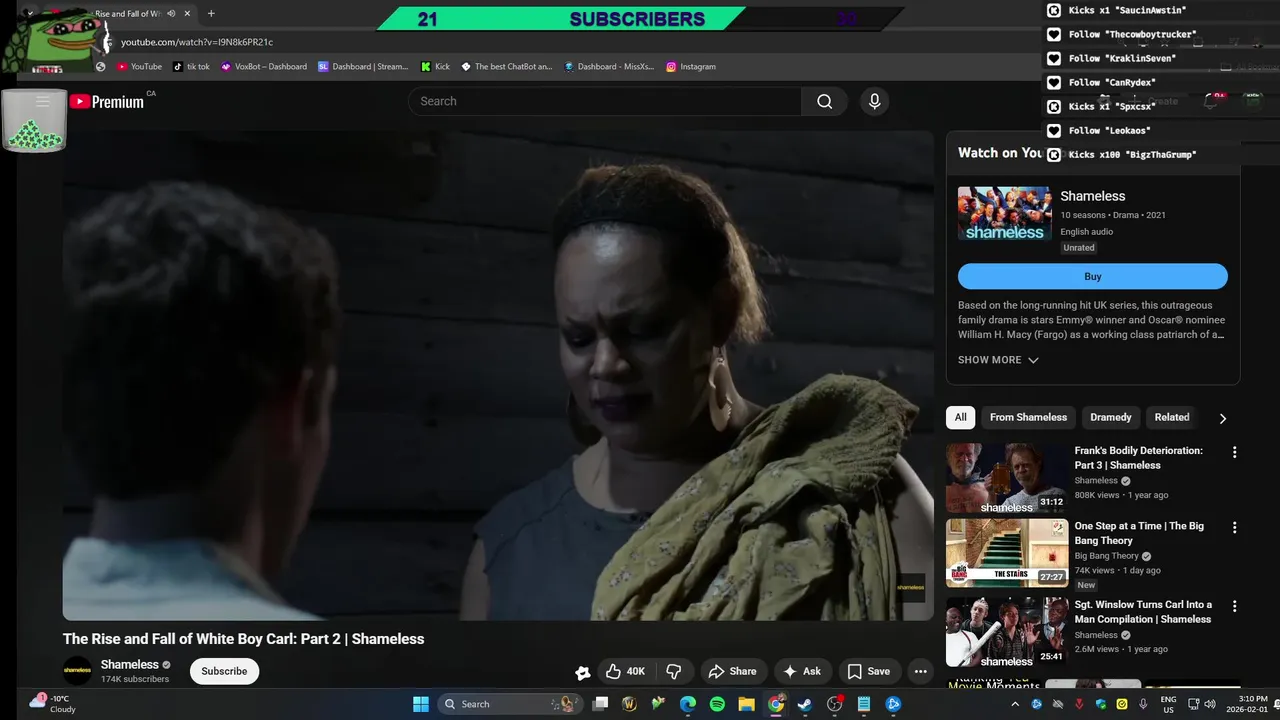Open ENG US language switcher

pyautogui.click(x=1168, y=704)
